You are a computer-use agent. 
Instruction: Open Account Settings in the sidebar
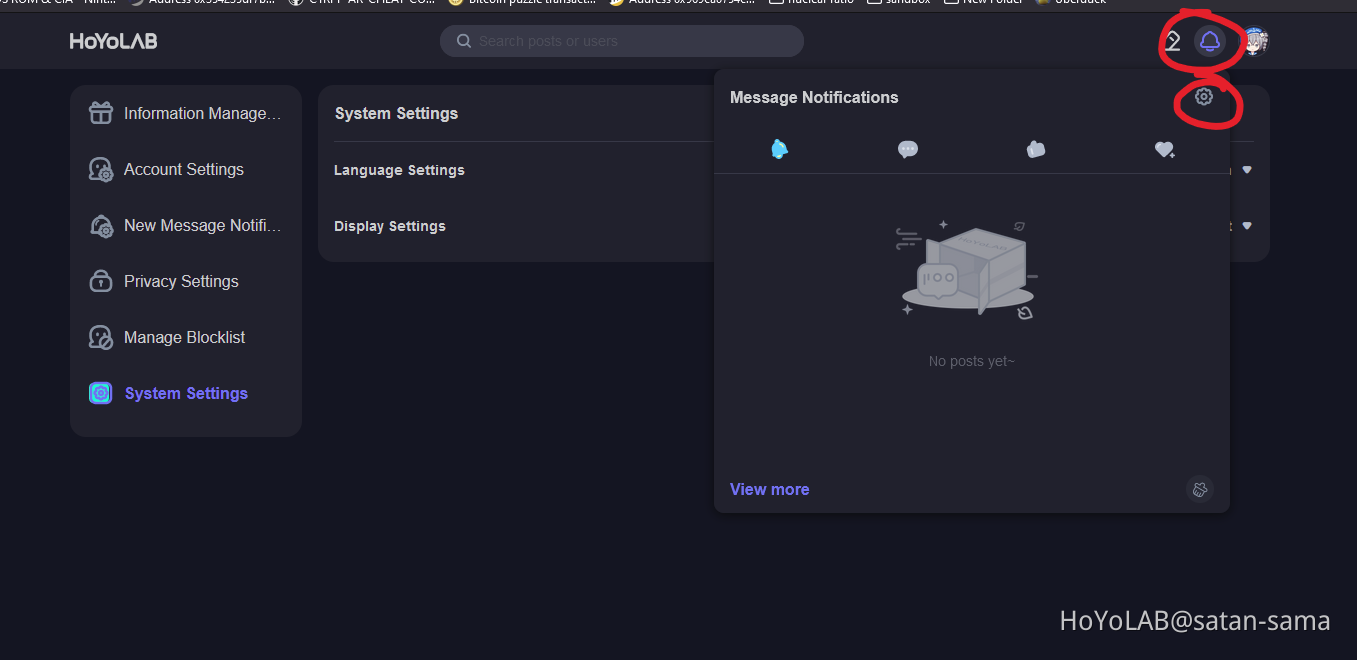coord(184,169)
